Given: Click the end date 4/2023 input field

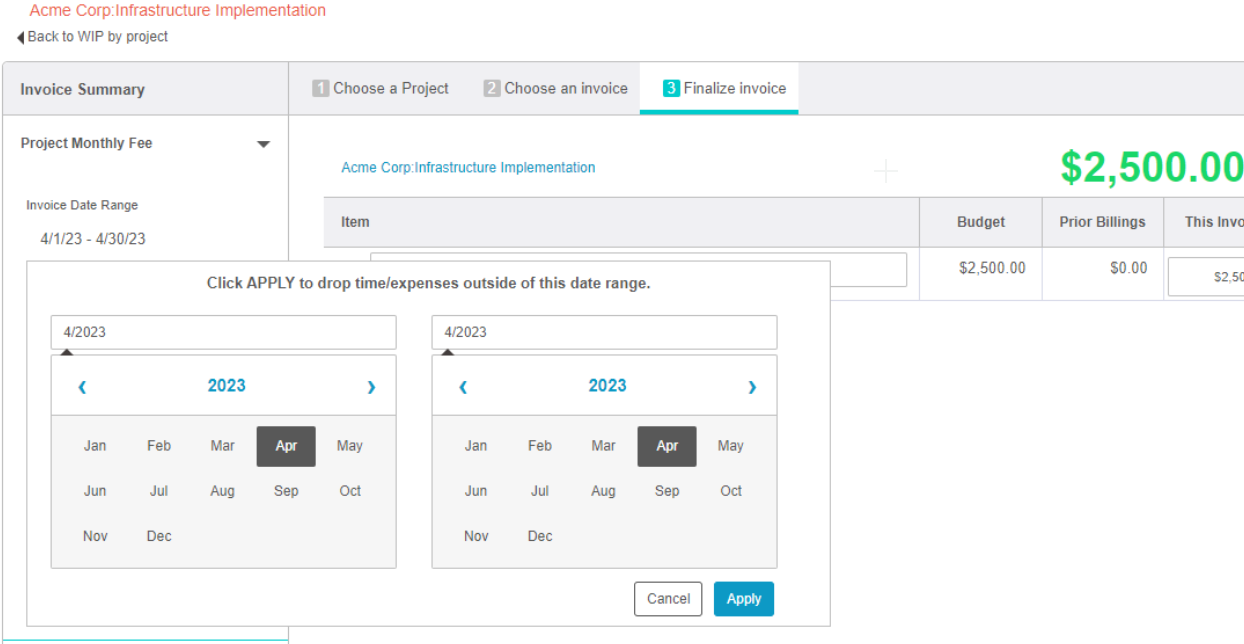Looking at the screenshot, I should coord(604,332).
